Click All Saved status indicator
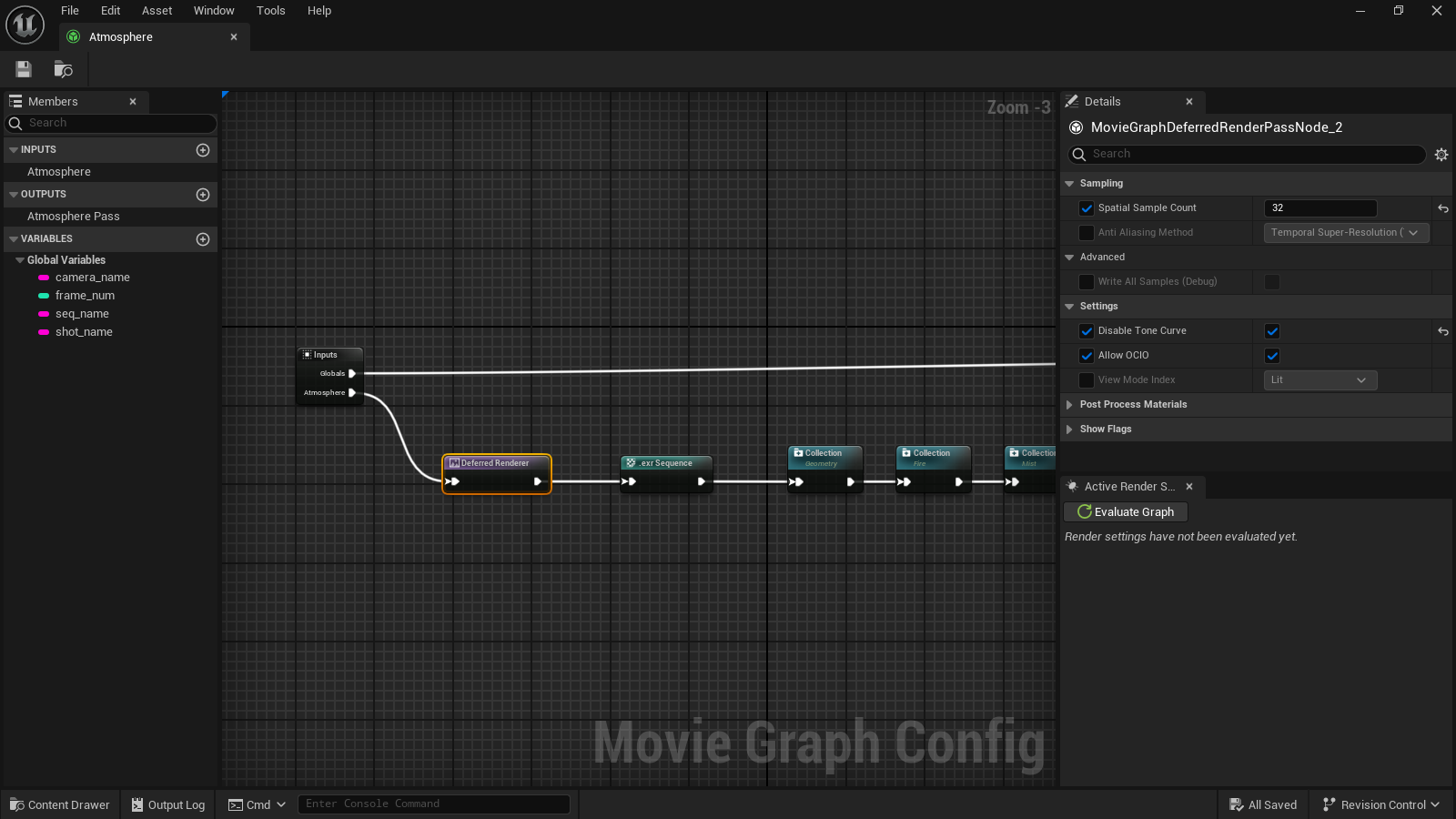 pos(1263,804)
